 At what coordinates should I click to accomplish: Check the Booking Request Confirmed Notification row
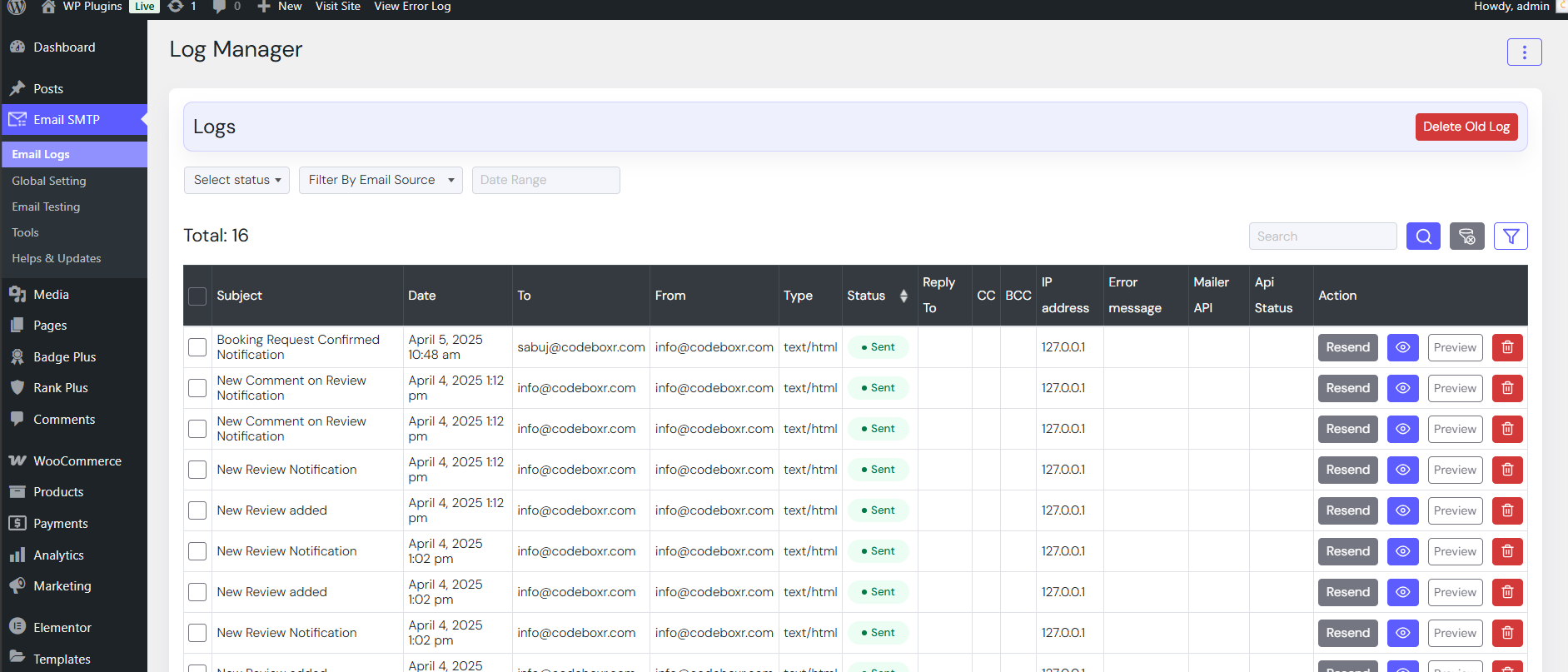[197, 347]
